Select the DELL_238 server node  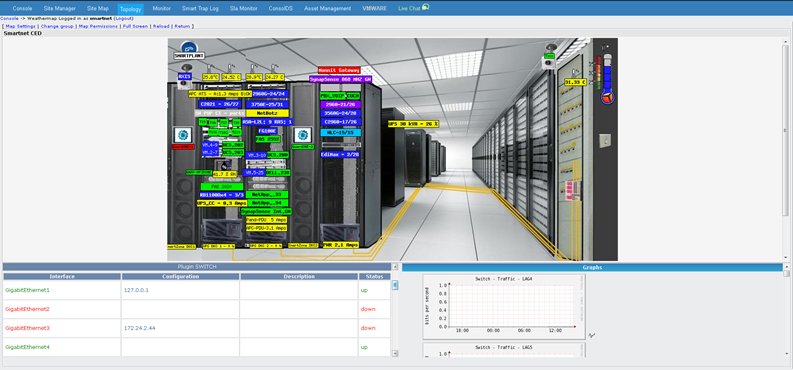(278, 173)
